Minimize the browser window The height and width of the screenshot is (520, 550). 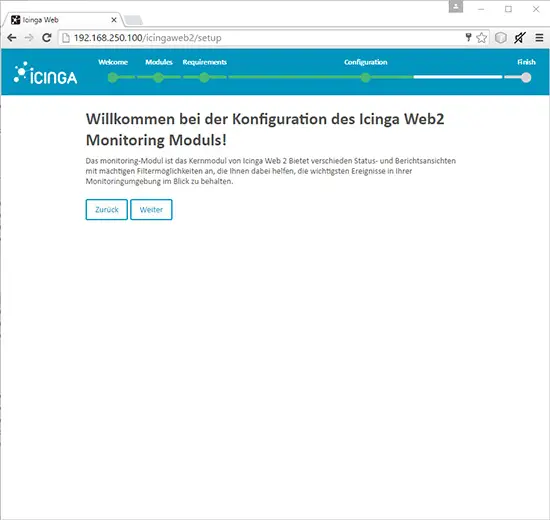tap(481, 9)
